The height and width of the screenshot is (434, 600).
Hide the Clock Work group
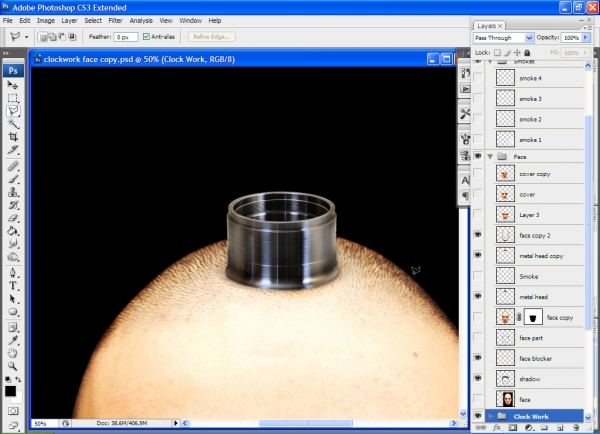(478, 416)
